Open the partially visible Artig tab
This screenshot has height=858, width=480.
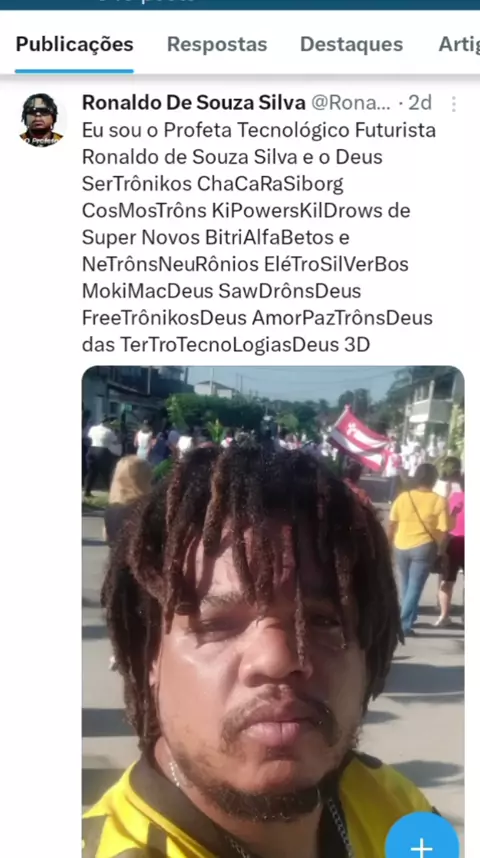tap(459, 44)
